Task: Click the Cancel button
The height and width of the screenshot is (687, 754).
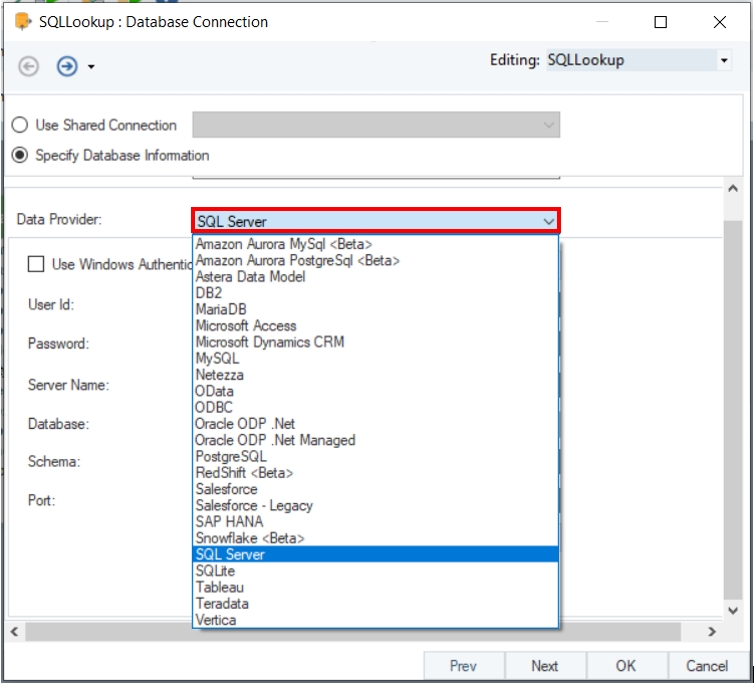Action: (708, 666)
